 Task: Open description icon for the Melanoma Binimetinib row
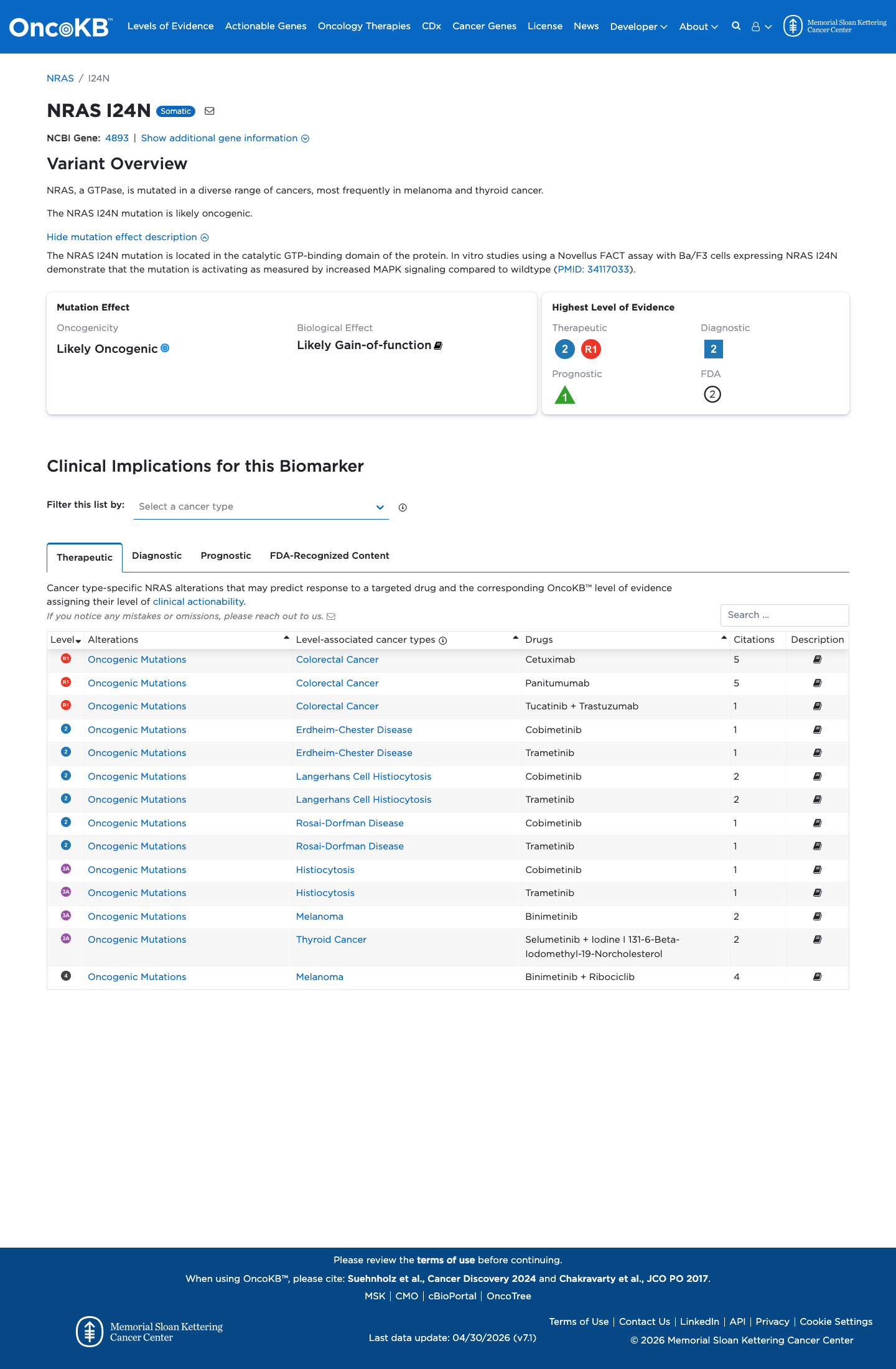pyautogui.click(x=818, y=917)
